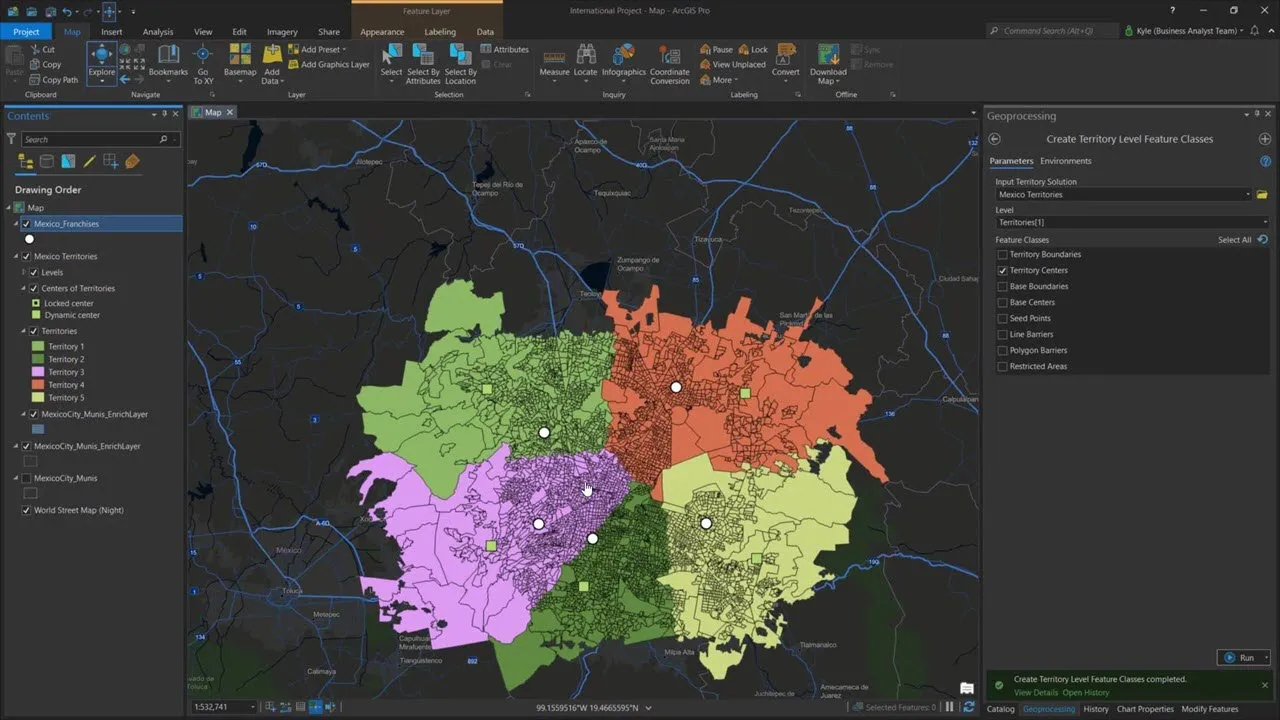Click the Add Data button
The width and height of the screenshot is (1280, 720).
click(271, 62)
